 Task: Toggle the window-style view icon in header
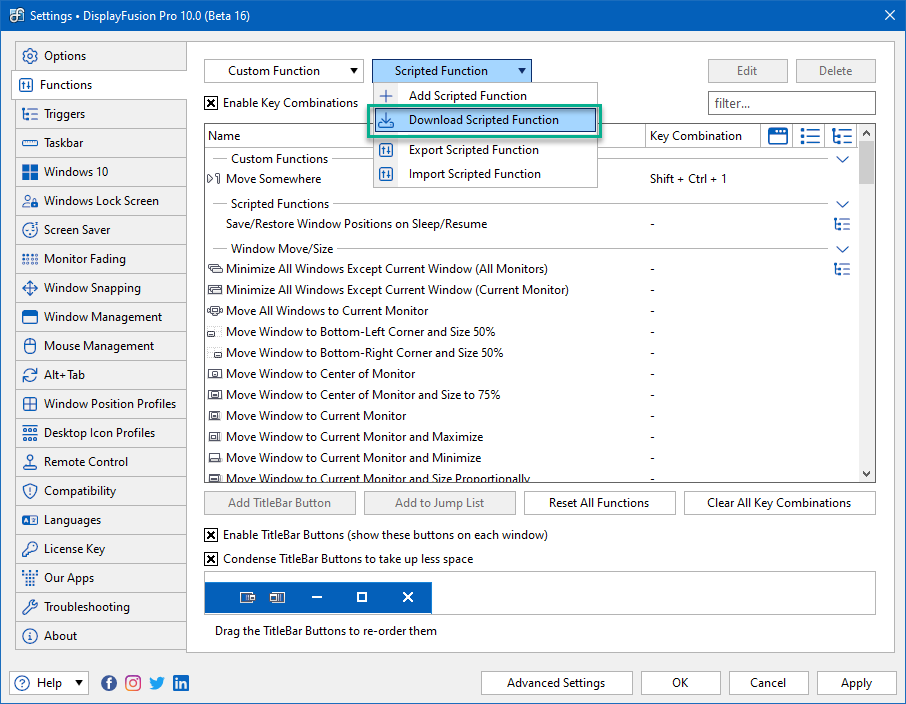778,136
